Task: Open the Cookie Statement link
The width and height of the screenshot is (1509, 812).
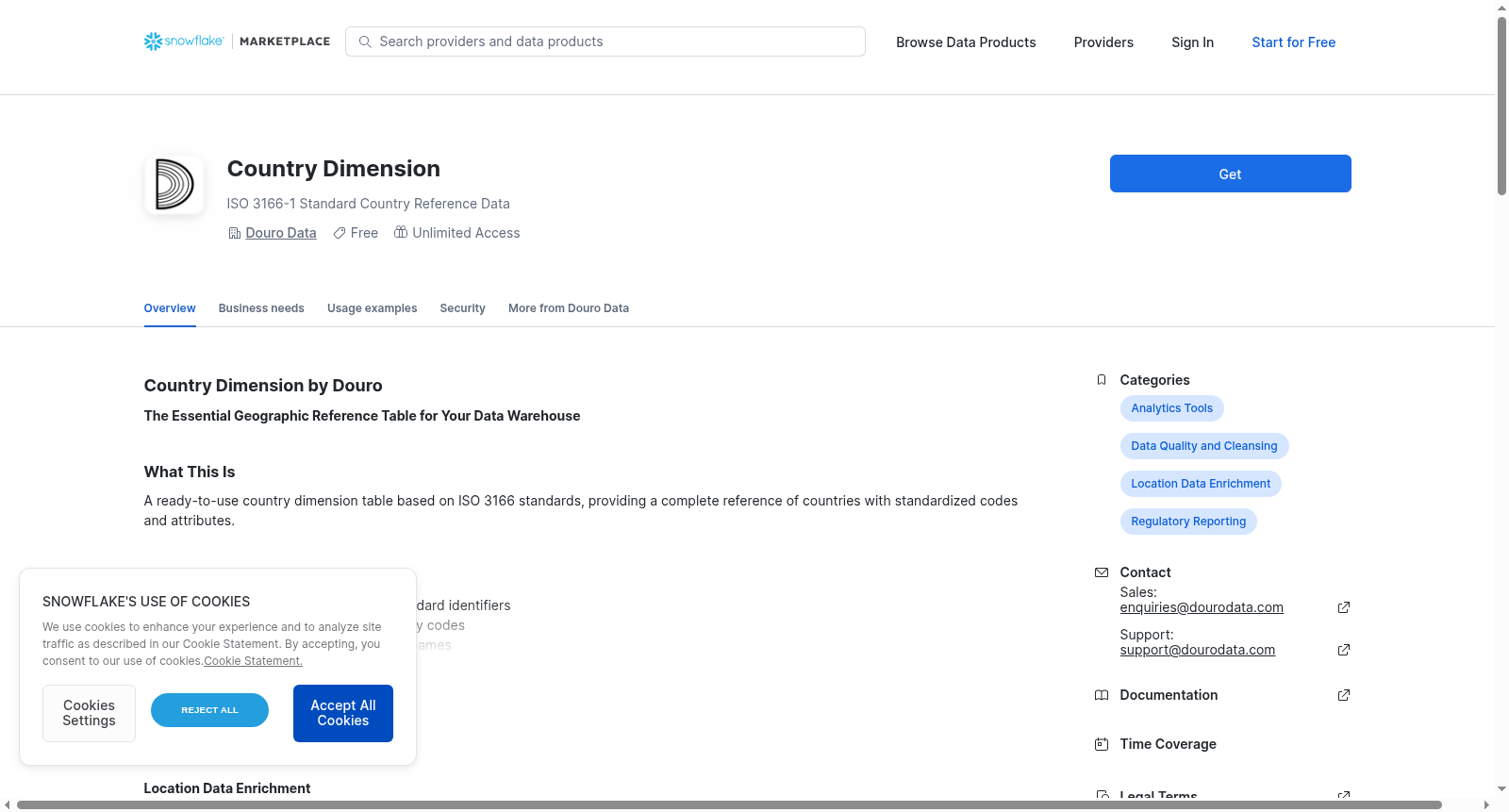Action: pyautogui.click(x=253, y=661)
